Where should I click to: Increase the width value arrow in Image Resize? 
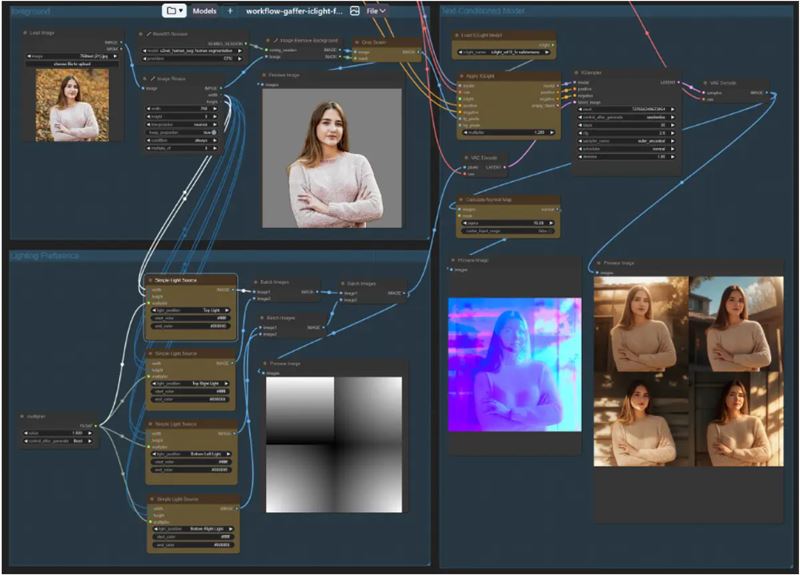(215, 109)
